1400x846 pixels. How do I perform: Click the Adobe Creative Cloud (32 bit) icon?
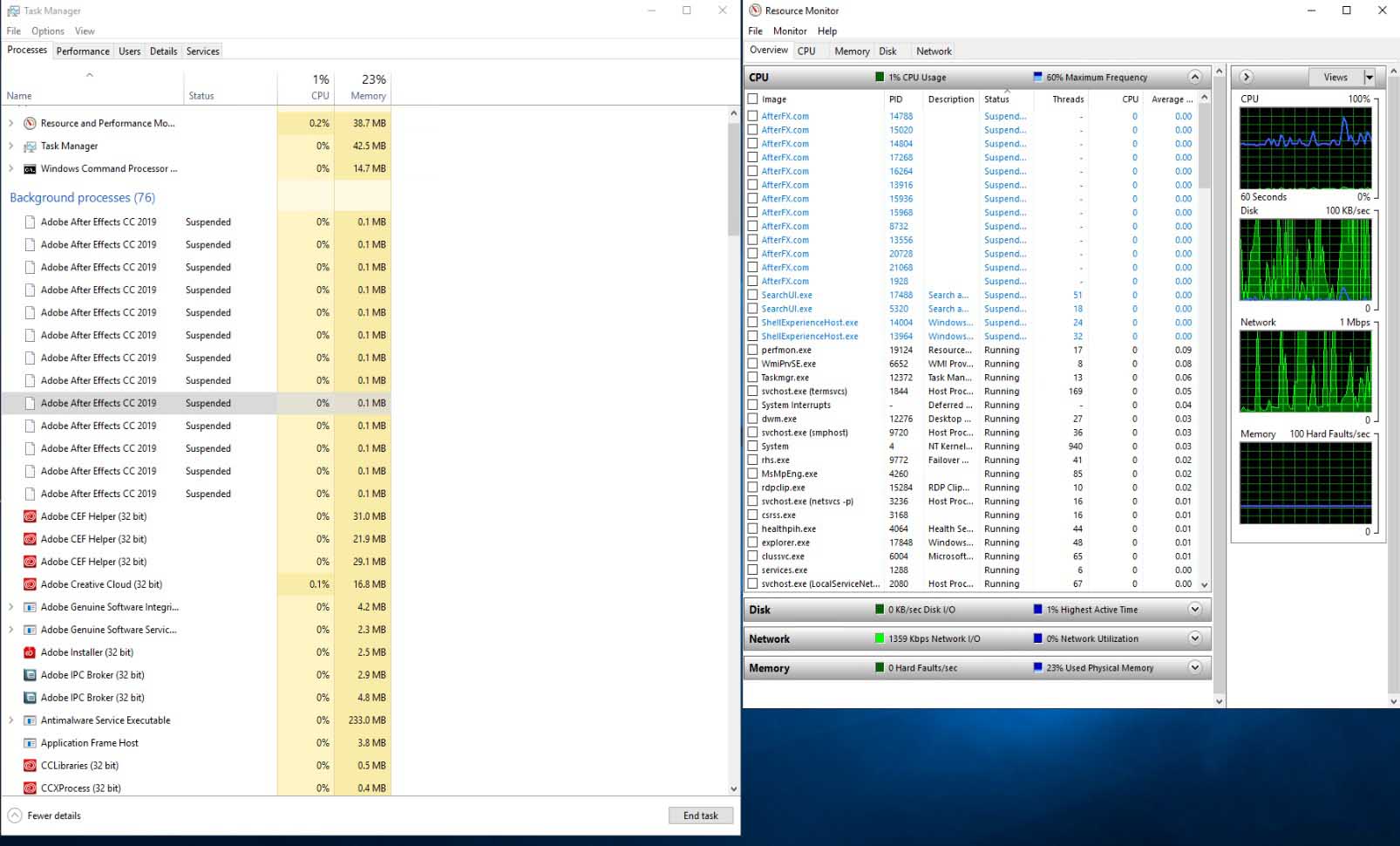coord(30,584)
